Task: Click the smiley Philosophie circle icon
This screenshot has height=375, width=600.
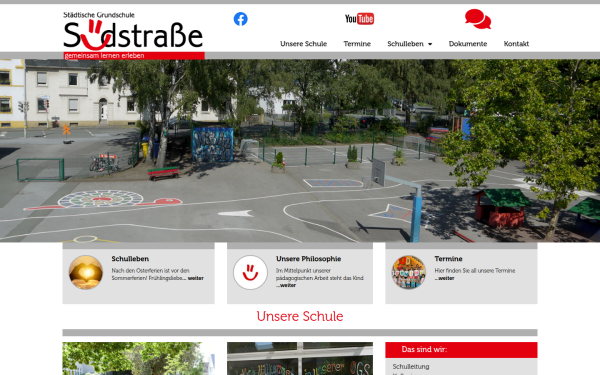Action: (250, 272)
